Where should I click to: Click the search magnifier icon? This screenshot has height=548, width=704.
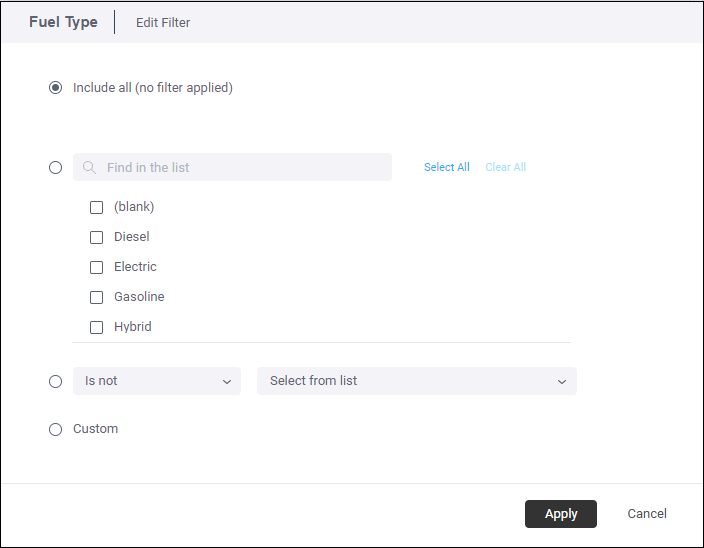(89, 167)
